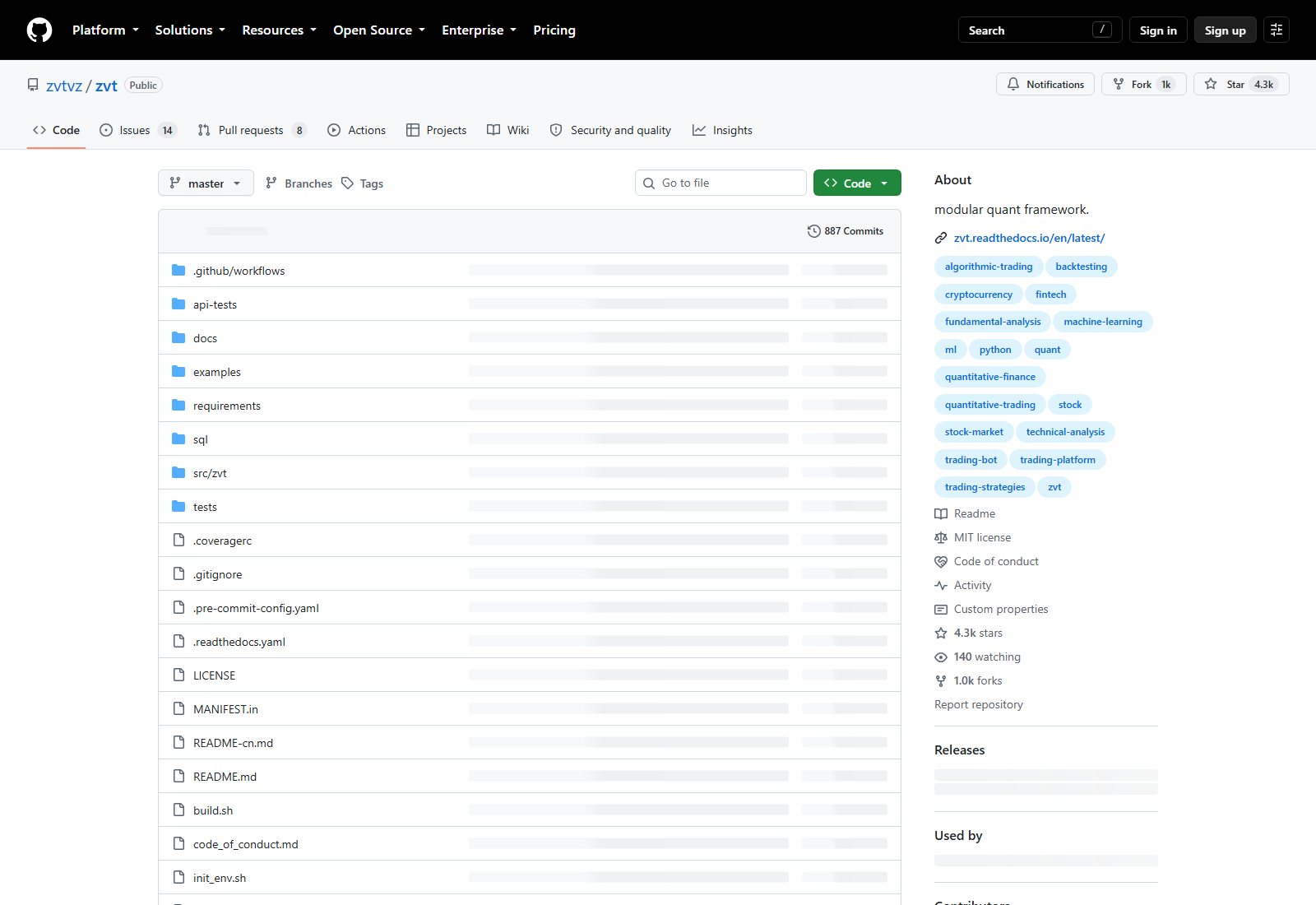
Task: Click the MIT license scale icon
Action: [941, 538]
